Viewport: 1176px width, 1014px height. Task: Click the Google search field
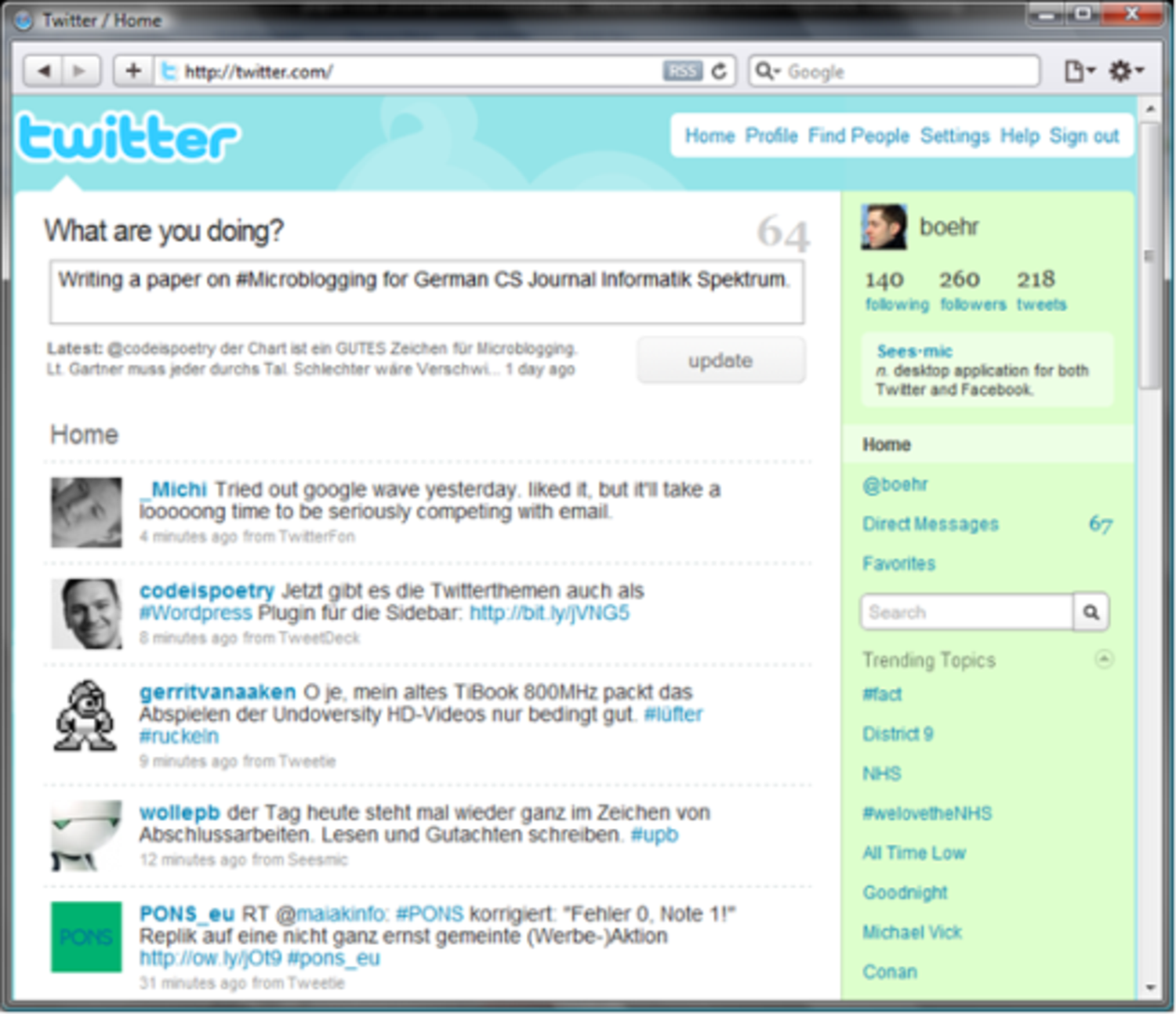[895, 71]
